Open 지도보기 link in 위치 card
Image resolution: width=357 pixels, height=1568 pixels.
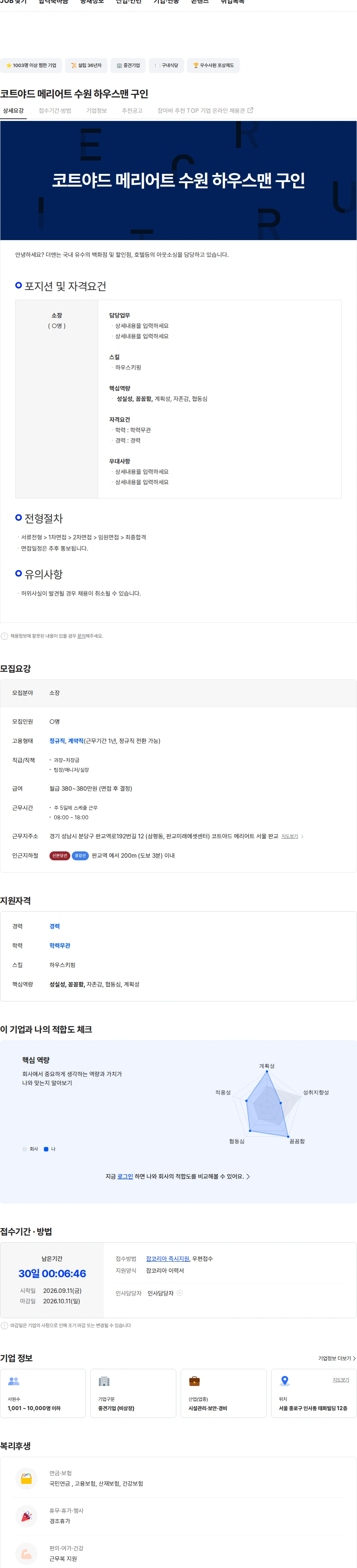[341, 1379]
